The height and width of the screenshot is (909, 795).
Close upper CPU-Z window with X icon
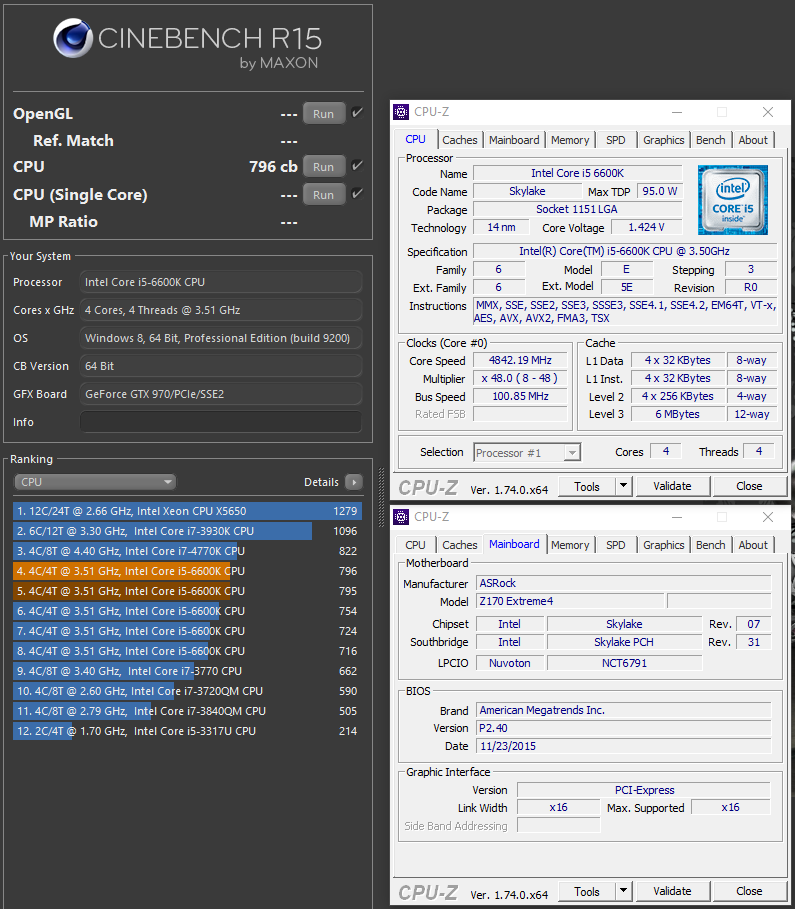(x=768, y=112)
